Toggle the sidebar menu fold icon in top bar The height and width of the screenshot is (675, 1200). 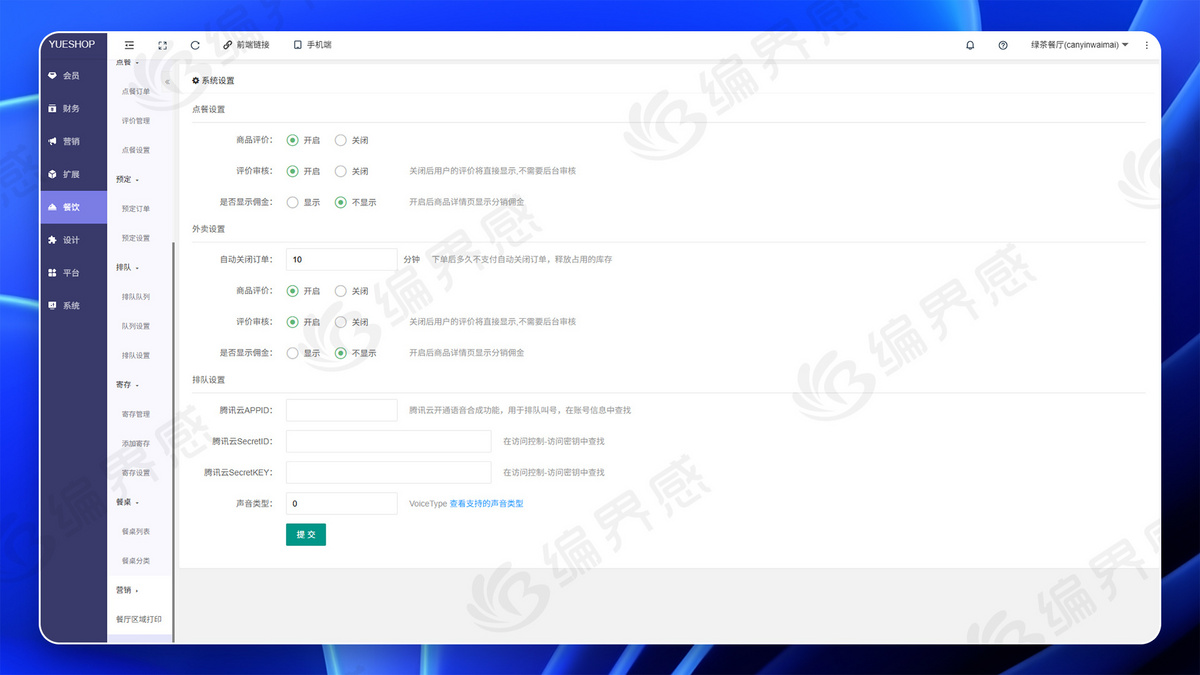pyautogui.click(x=129, y=45)
